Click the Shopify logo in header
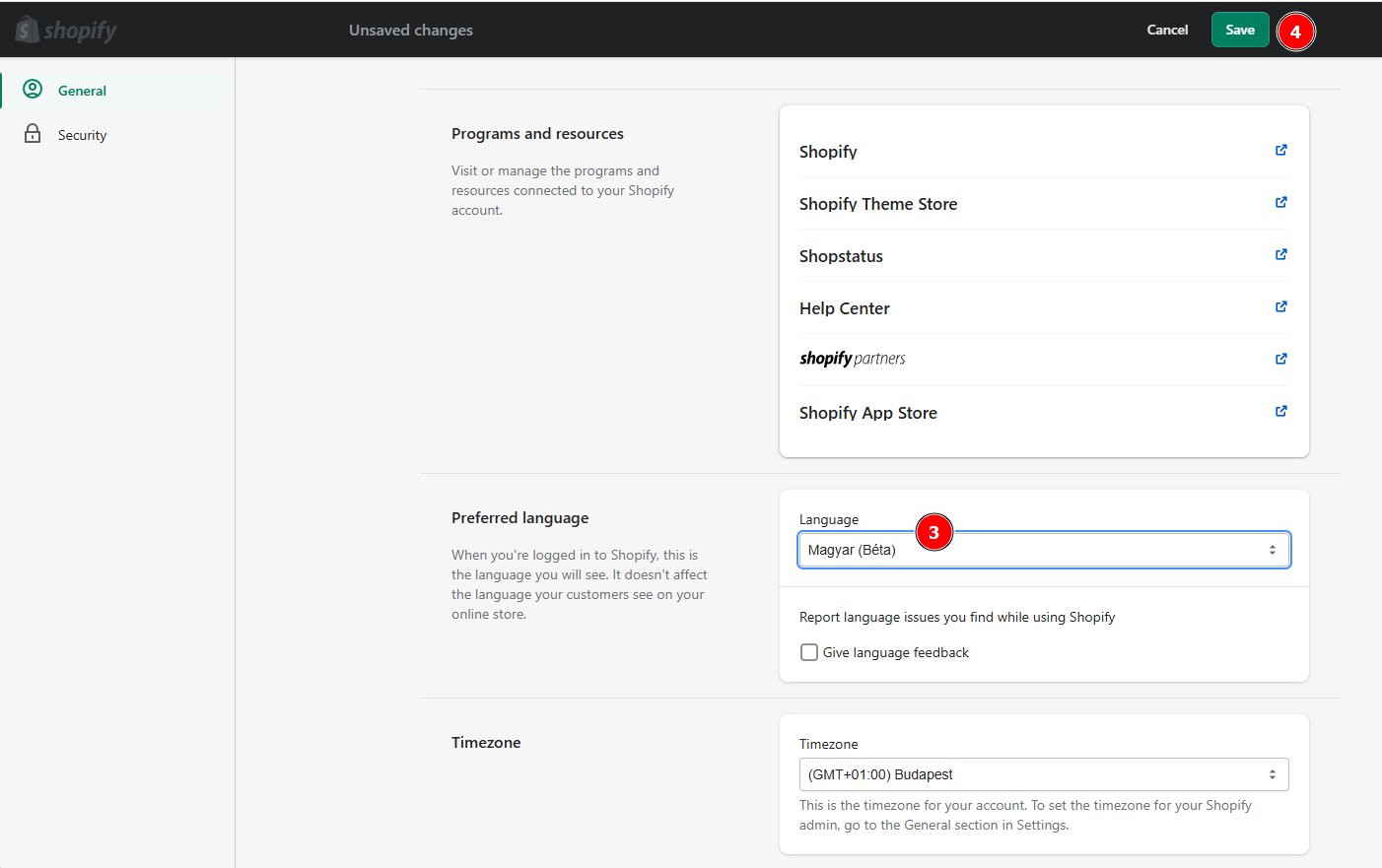 66,30
